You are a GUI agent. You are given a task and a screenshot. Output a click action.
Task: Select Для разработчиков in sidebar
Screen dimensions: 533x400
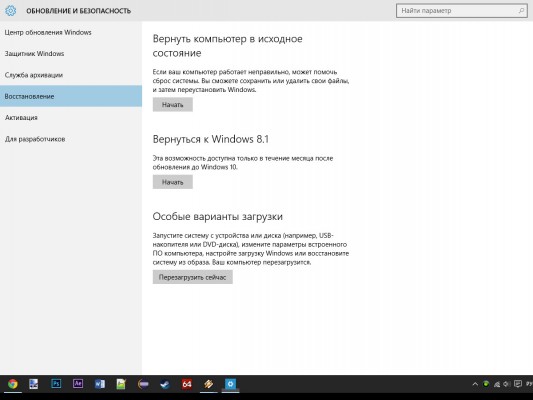[x=35, y=139]
